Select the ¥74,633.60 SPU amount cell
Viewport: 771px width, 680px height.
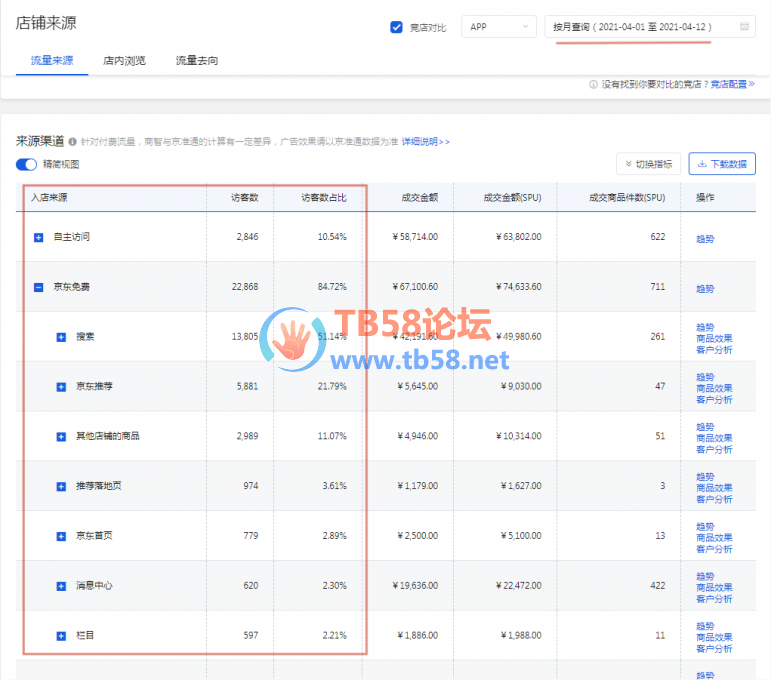click(x=518, y=287)
